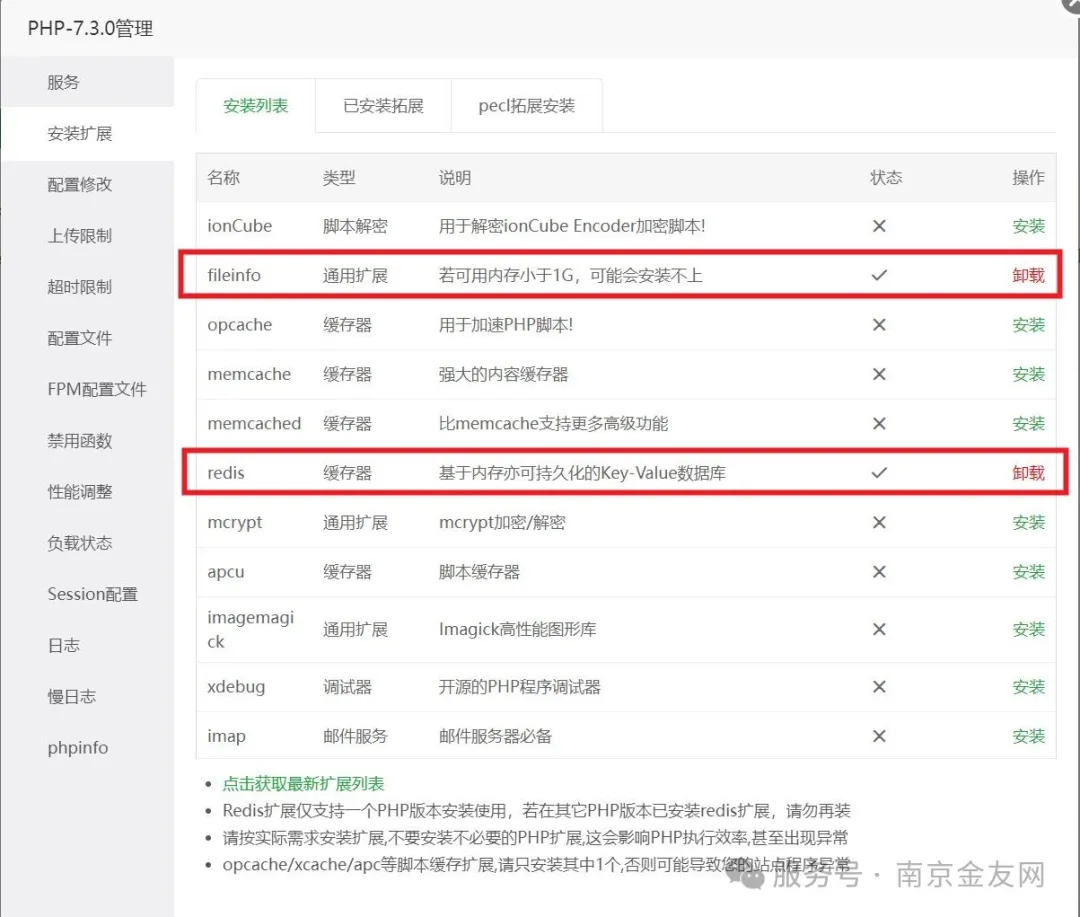This screenshot has height=917, width=1080.
Task: Uninstall the fileinfo extension
Action: pyautogui.click(x=1028, y=276)
